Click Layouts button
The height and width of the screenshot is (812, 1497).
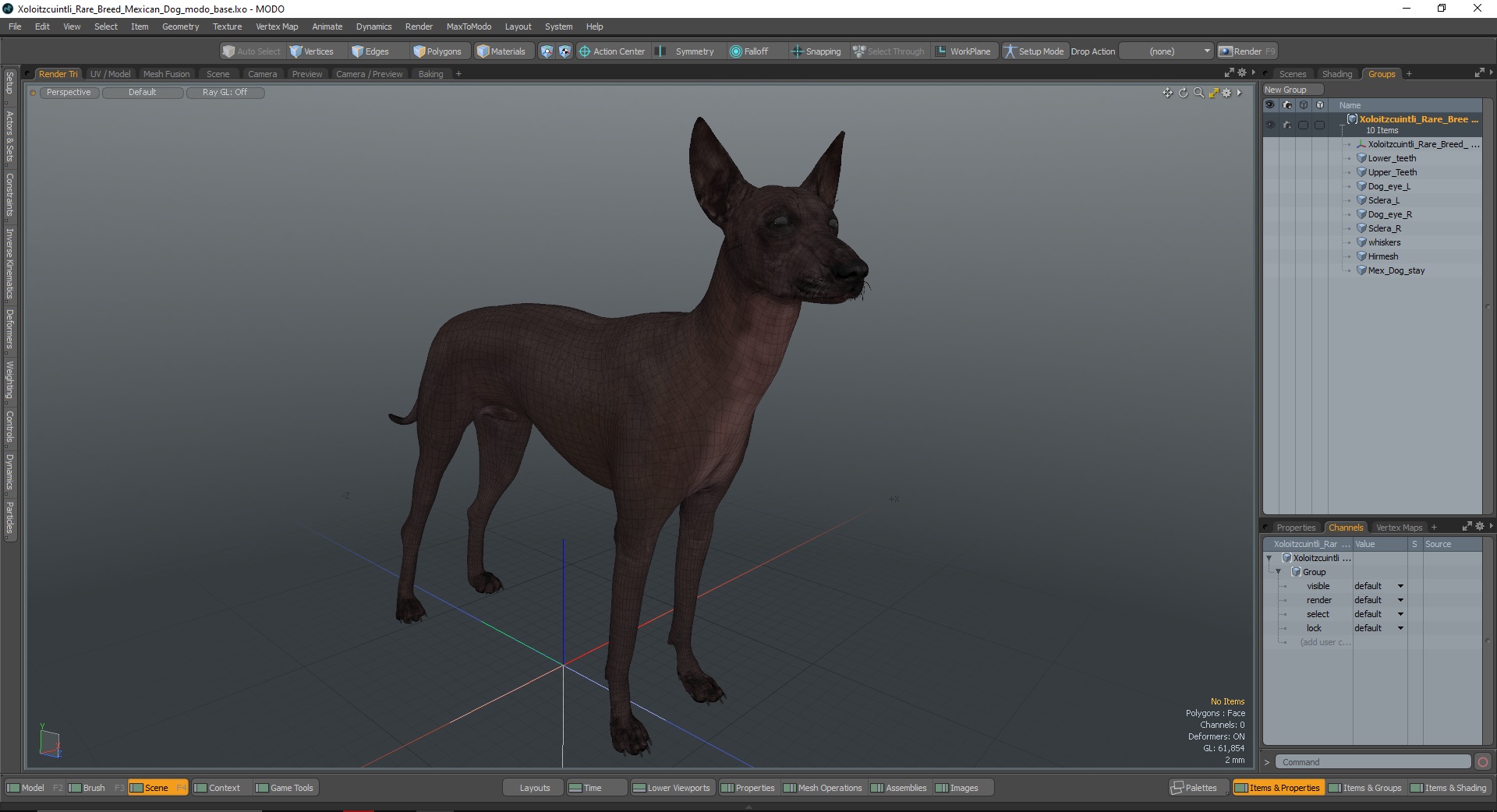pyautogui.click(x=535, y=788)
